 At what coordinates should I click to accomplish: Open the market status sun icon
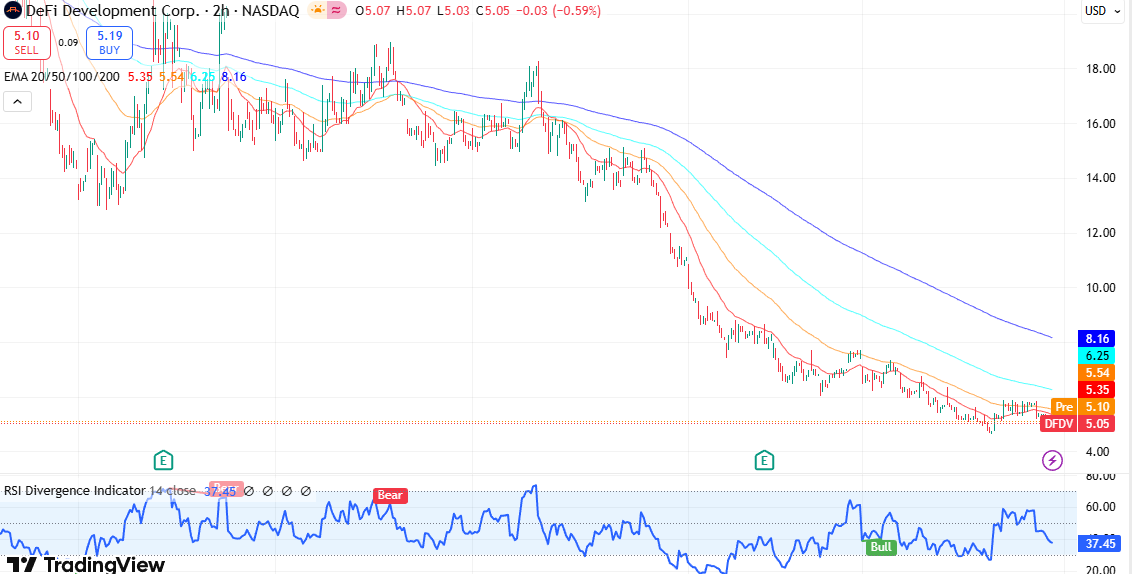point(317,10)
